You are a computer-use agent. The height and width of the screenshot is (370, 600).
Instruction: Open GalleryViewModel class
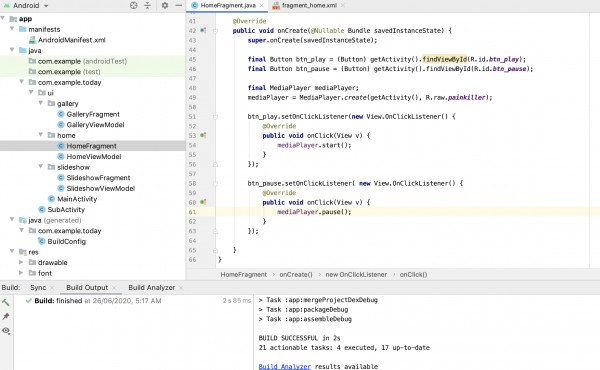tap(95, 125)
